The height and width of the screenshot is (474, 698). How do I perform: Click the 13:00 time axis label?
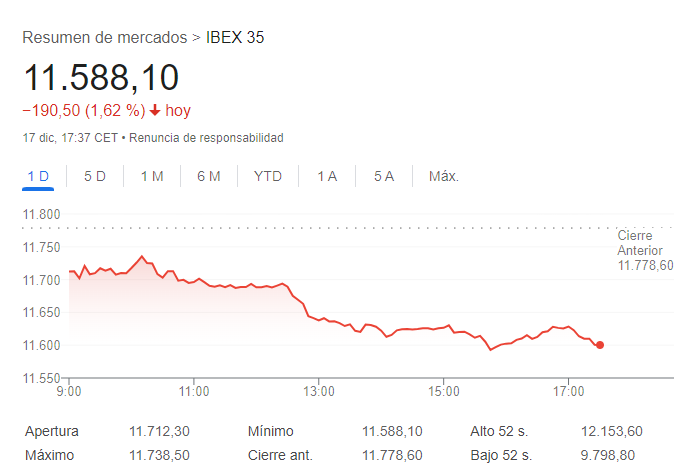click(319, 389)
